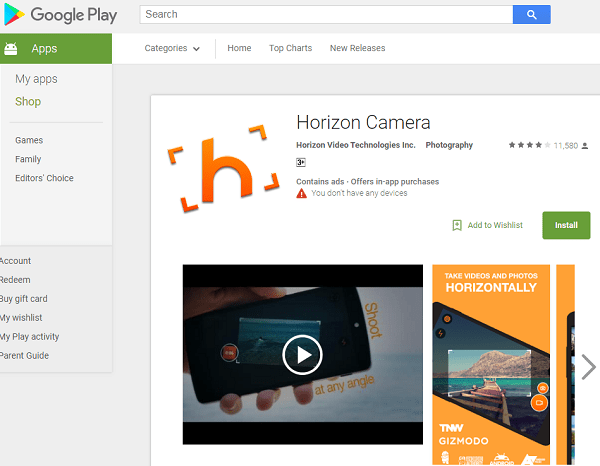Image resolution: width=600 pixels, height=466 pixels.
Task: Open the Categories dropdown
Action: click(x=172, y=48)
